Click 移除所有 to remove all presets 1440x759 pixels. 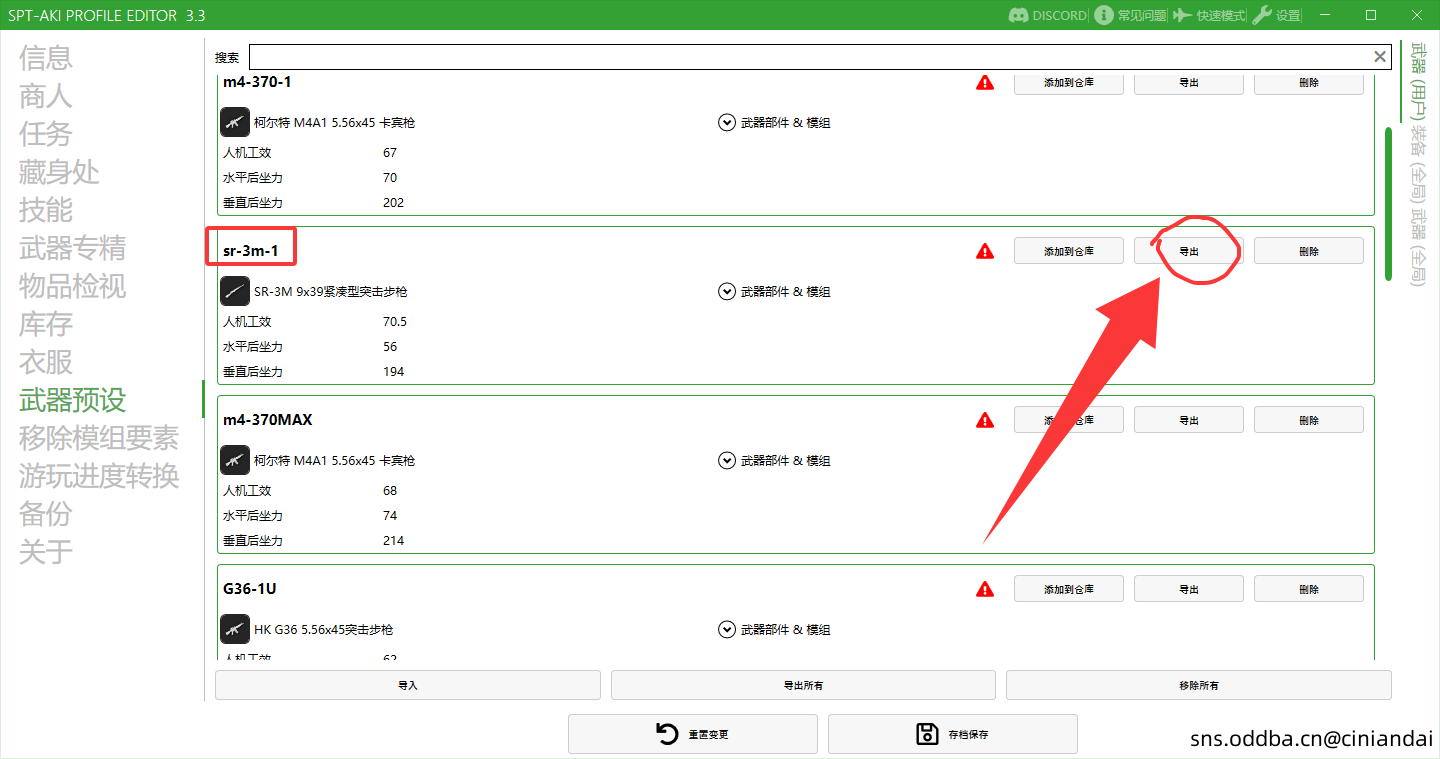click(1199, 685)
